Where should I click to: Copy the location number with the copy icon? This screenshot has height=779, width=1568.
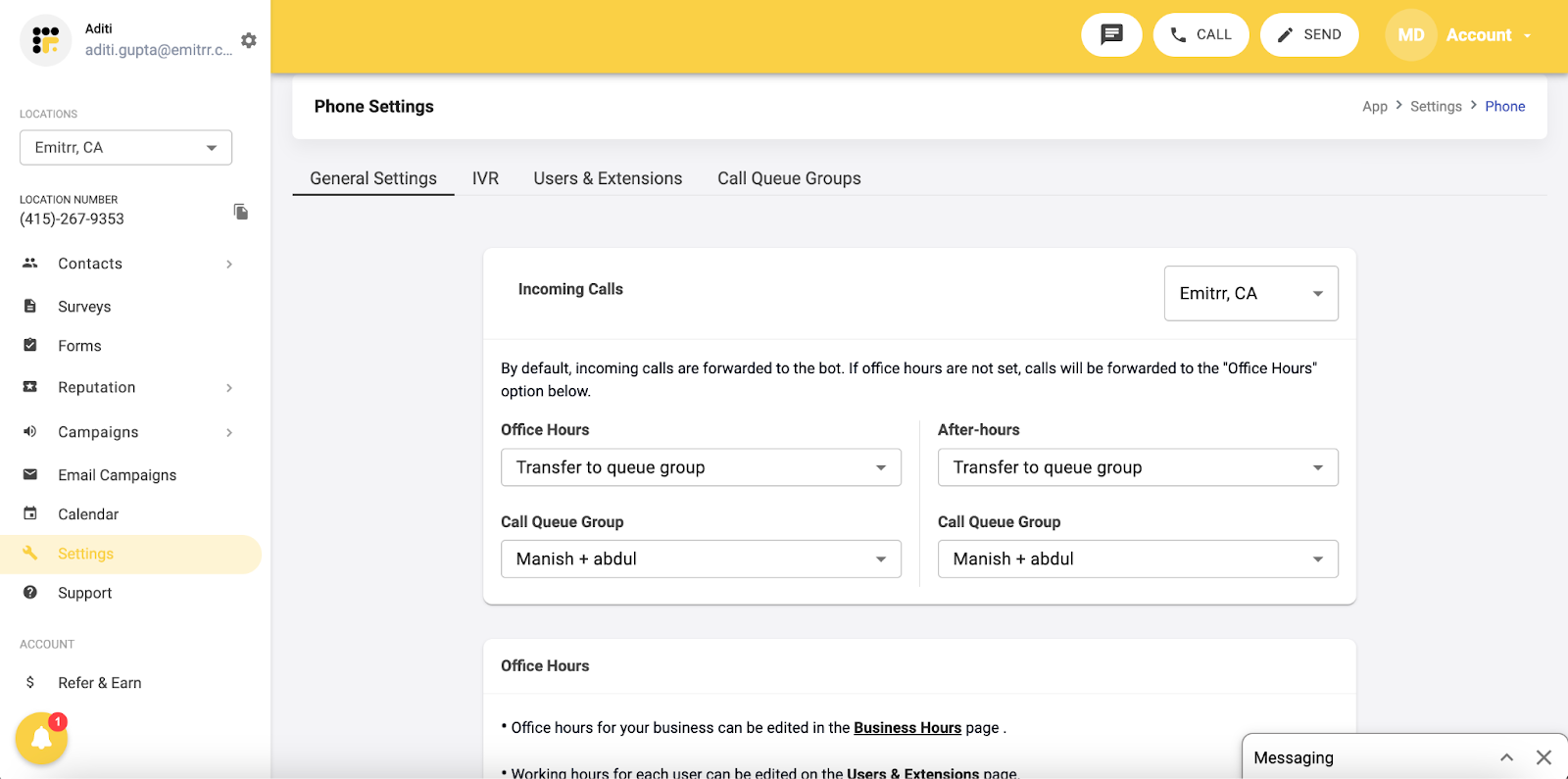tap(241, 212)
